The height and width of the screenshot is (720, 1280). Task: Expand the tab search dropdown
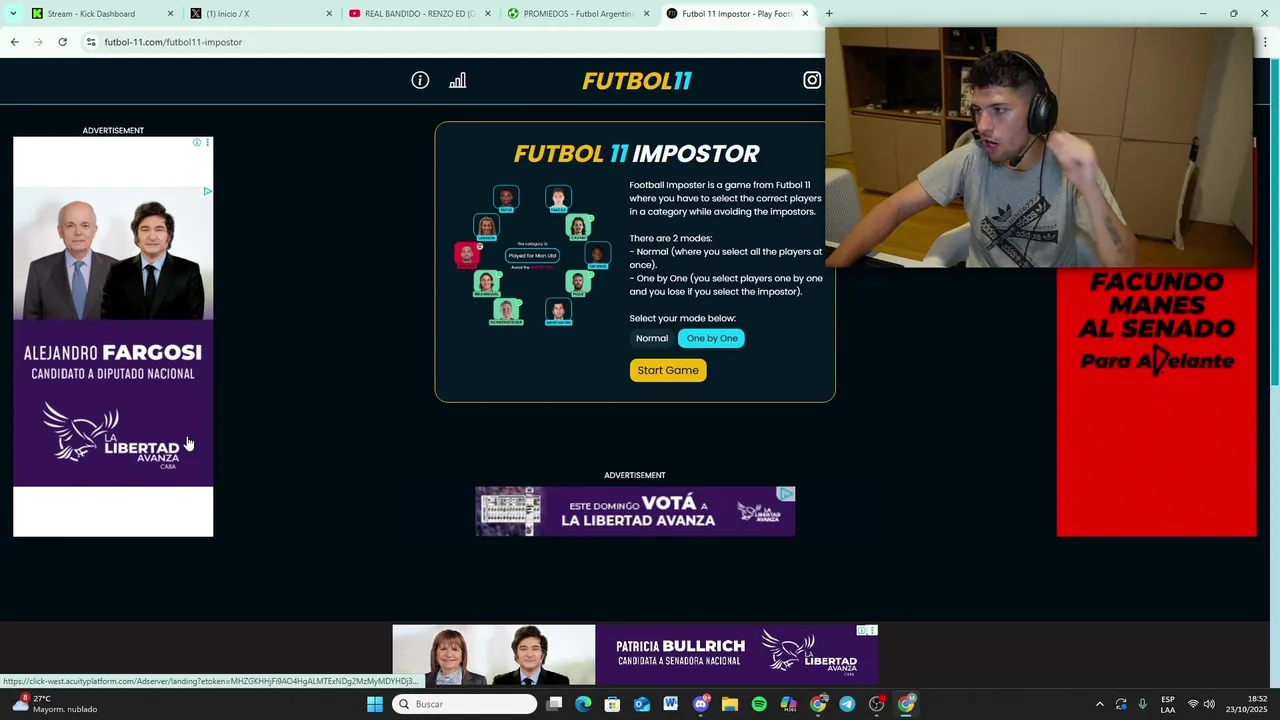(13, 14)
